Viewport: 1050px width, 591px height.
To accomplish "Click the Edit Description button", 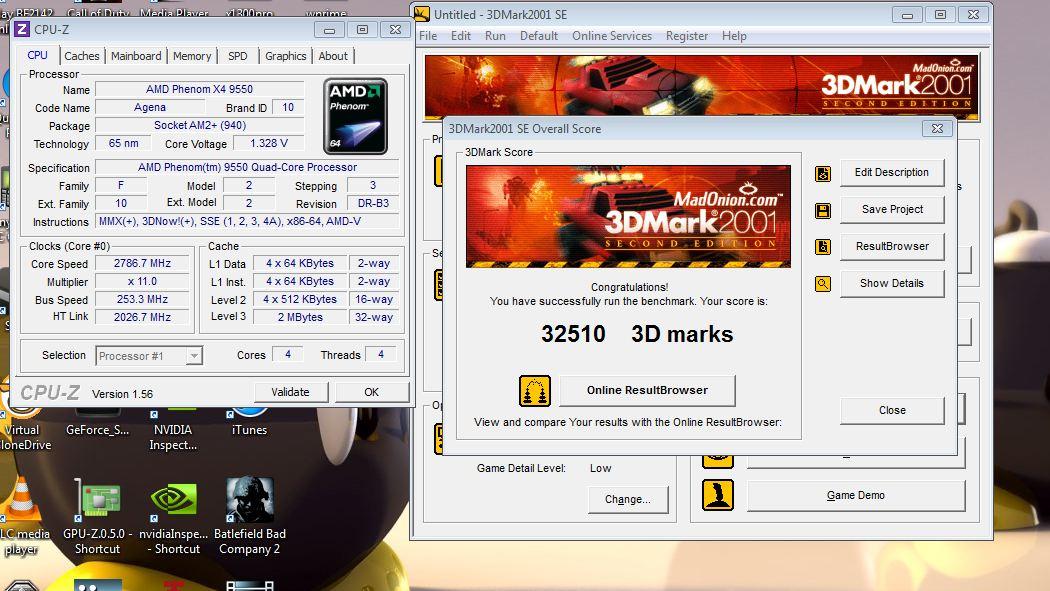I will [x=892, y=173].
